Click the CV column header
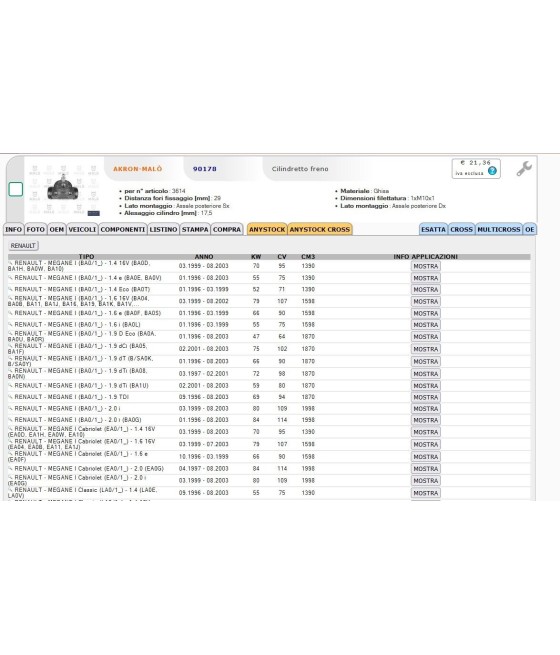The width and height of the screenshot is (560, 655). tap(282, 256)
